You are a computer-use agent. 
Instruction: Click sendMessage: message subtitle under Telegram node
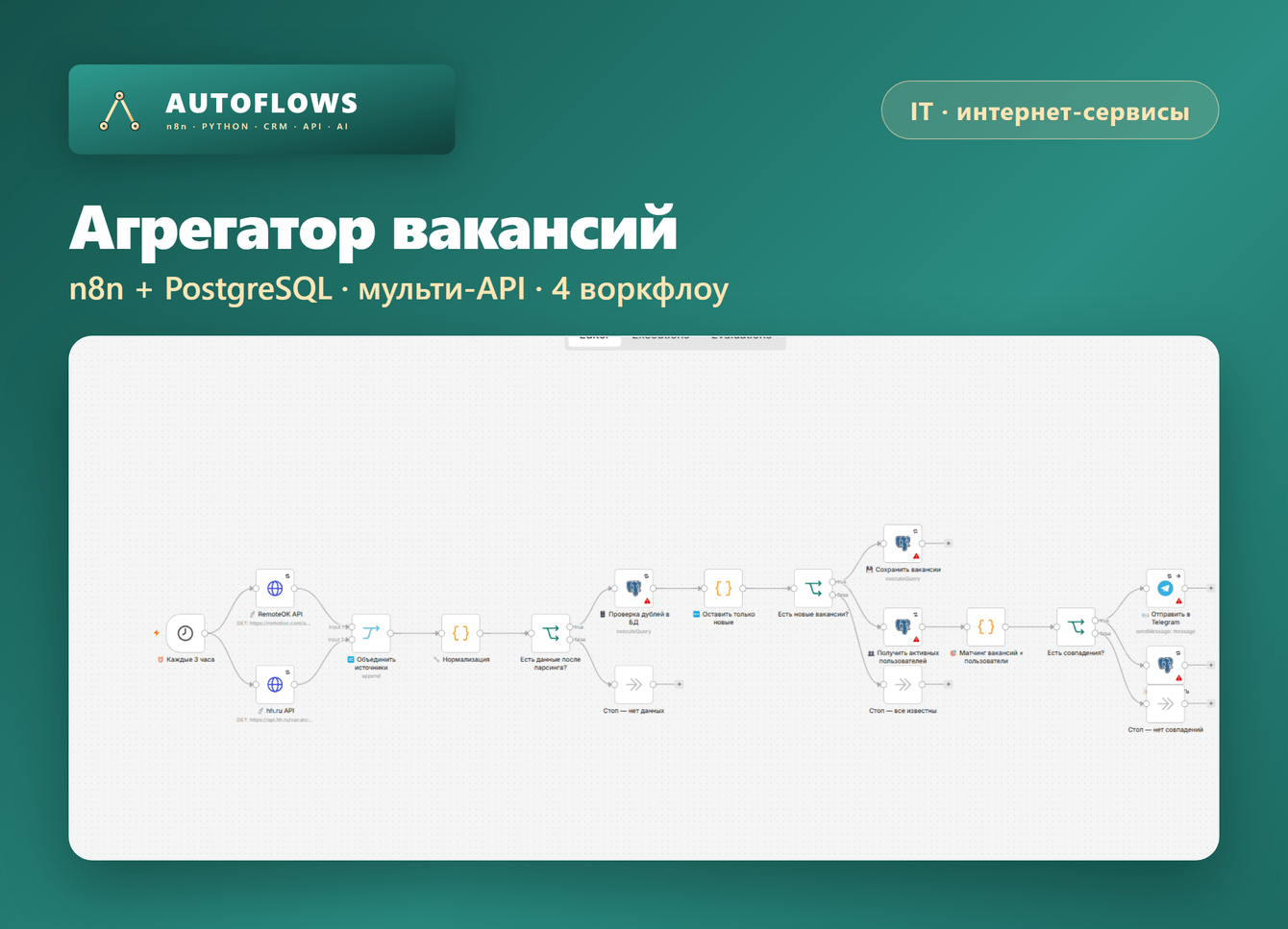pyautogui.click(x=1165, y=631)
